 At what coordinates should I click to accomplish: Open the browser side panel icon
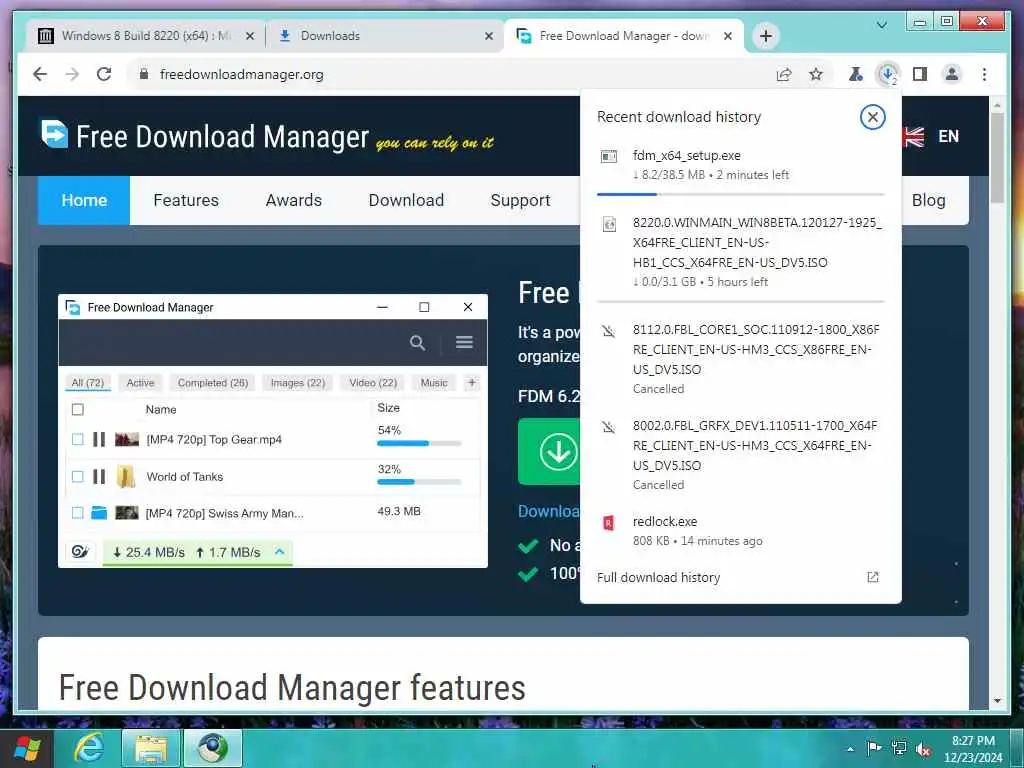(920, 74)
